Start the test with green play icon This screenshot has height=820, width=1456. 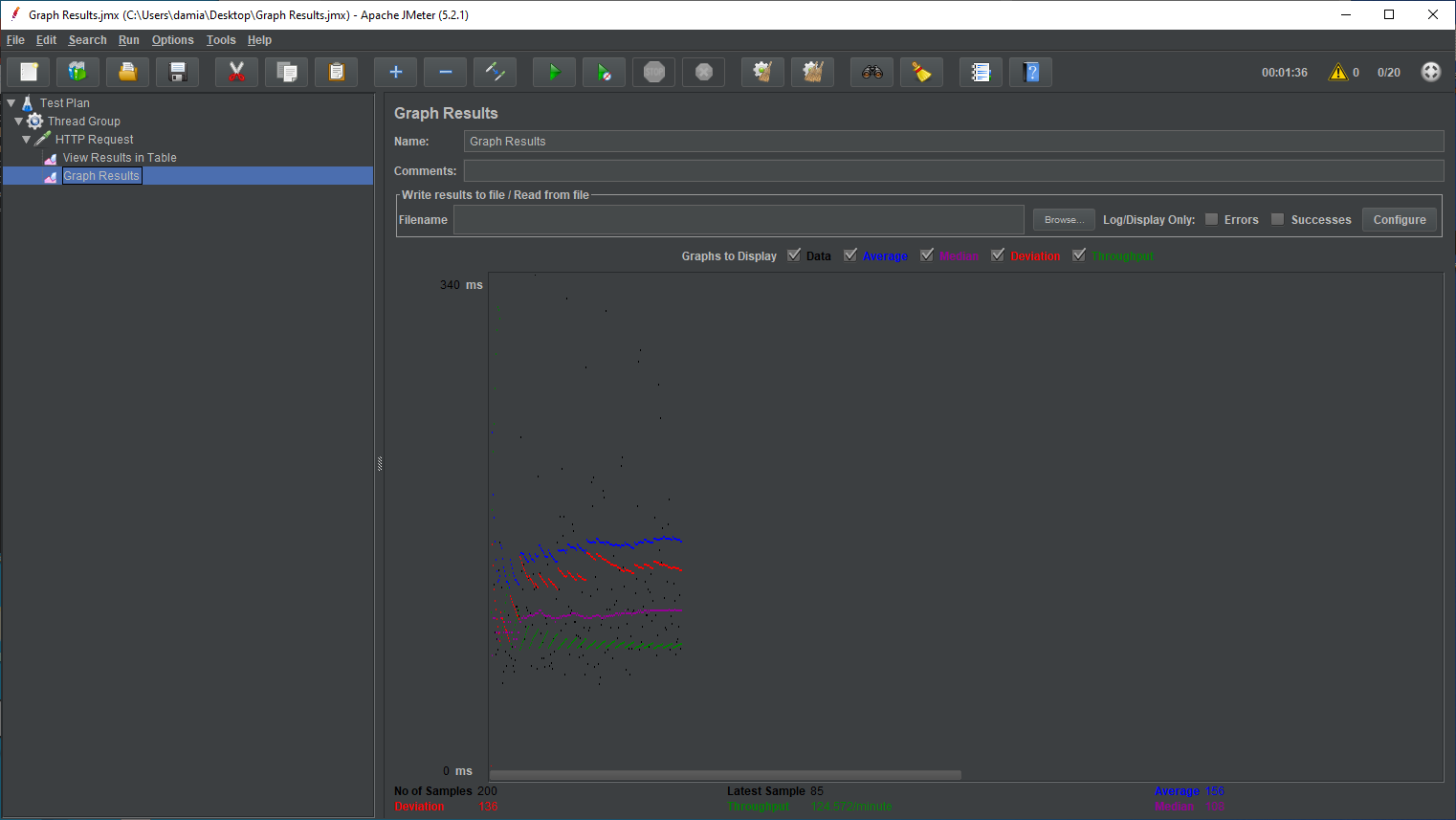pyautogui.click(x=555, y=72)
